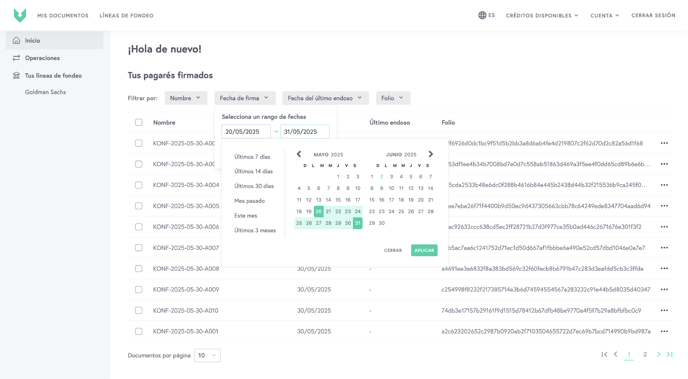Jump to the first page of results
The width and height of the screenshot is (688, 379).
point(604,354)
